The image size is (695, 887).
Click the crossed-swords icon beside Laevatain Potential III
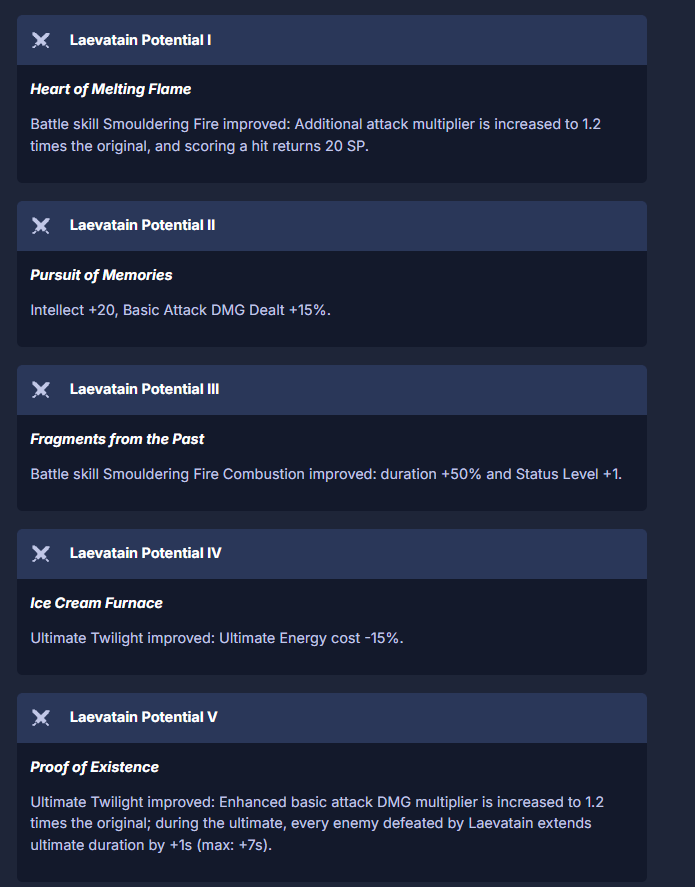point(41,390)
